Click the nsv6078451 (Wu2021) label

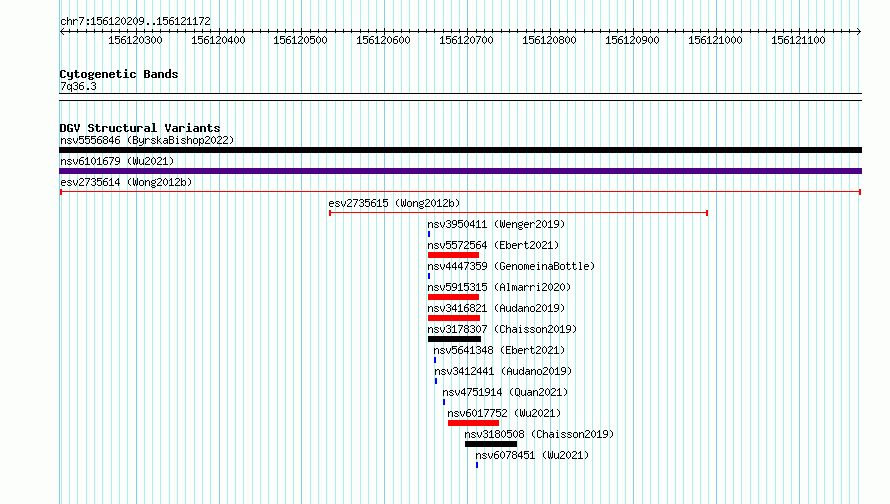click(x=532, y=455)
